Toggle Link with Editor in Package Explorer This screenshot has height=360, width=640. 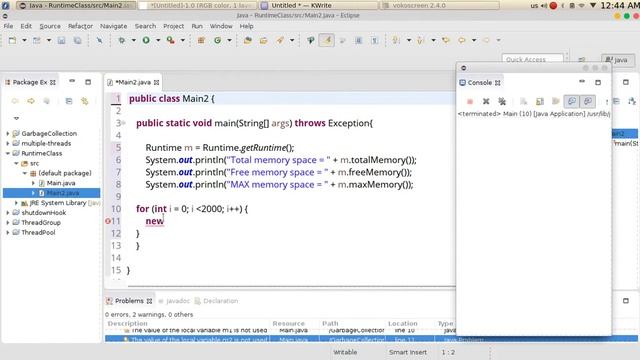point(84,101)
